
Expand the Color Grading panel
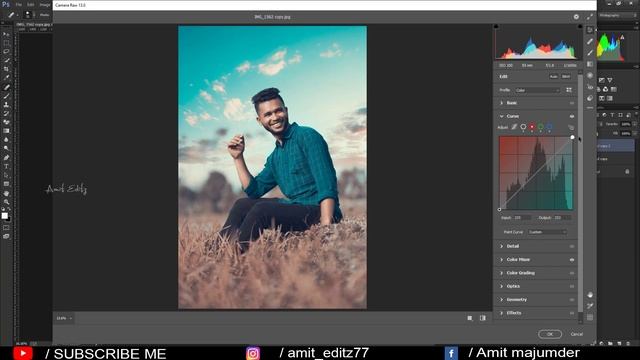click(x=501, y=273)
